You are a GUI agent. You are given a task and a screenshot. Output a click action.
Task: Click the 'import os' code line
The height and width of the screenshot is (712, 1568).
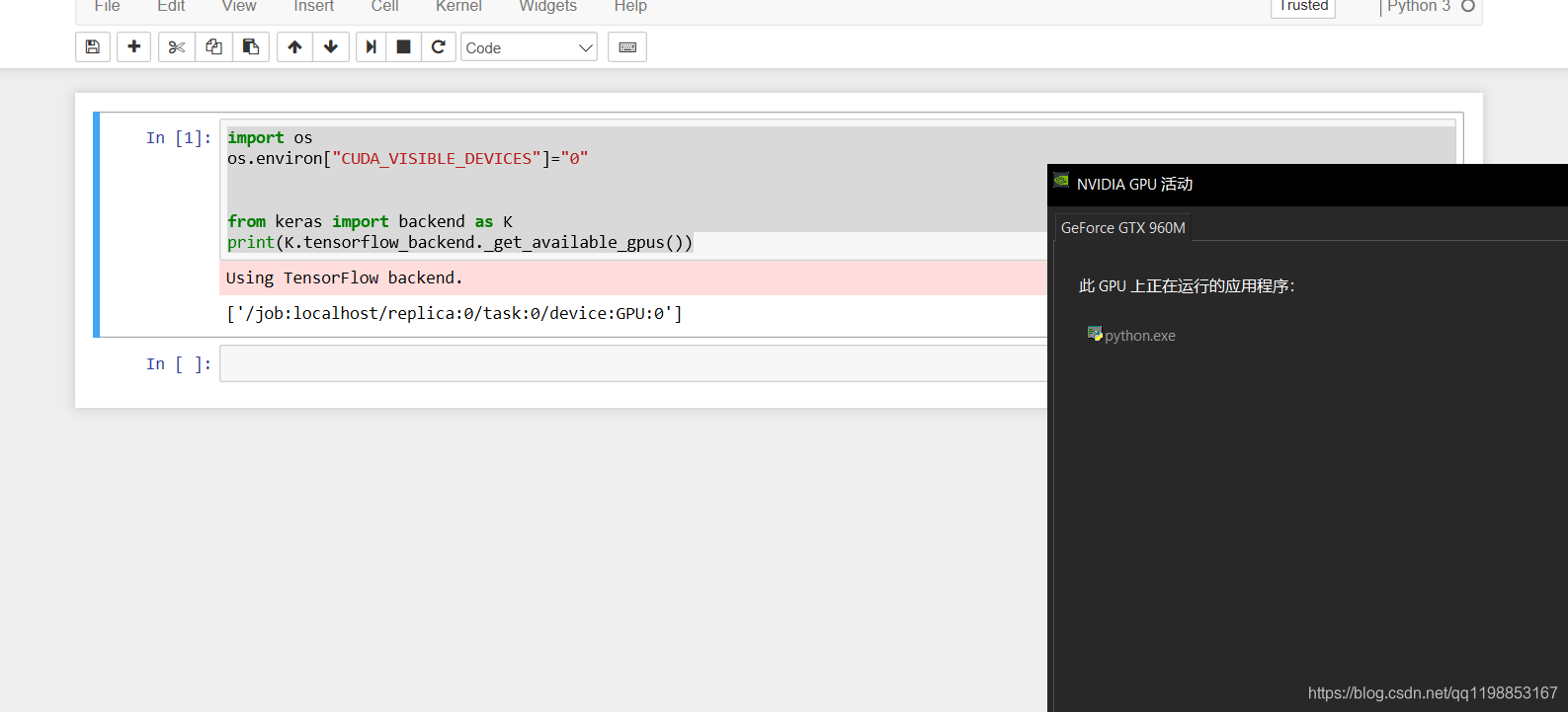(270, 138)
